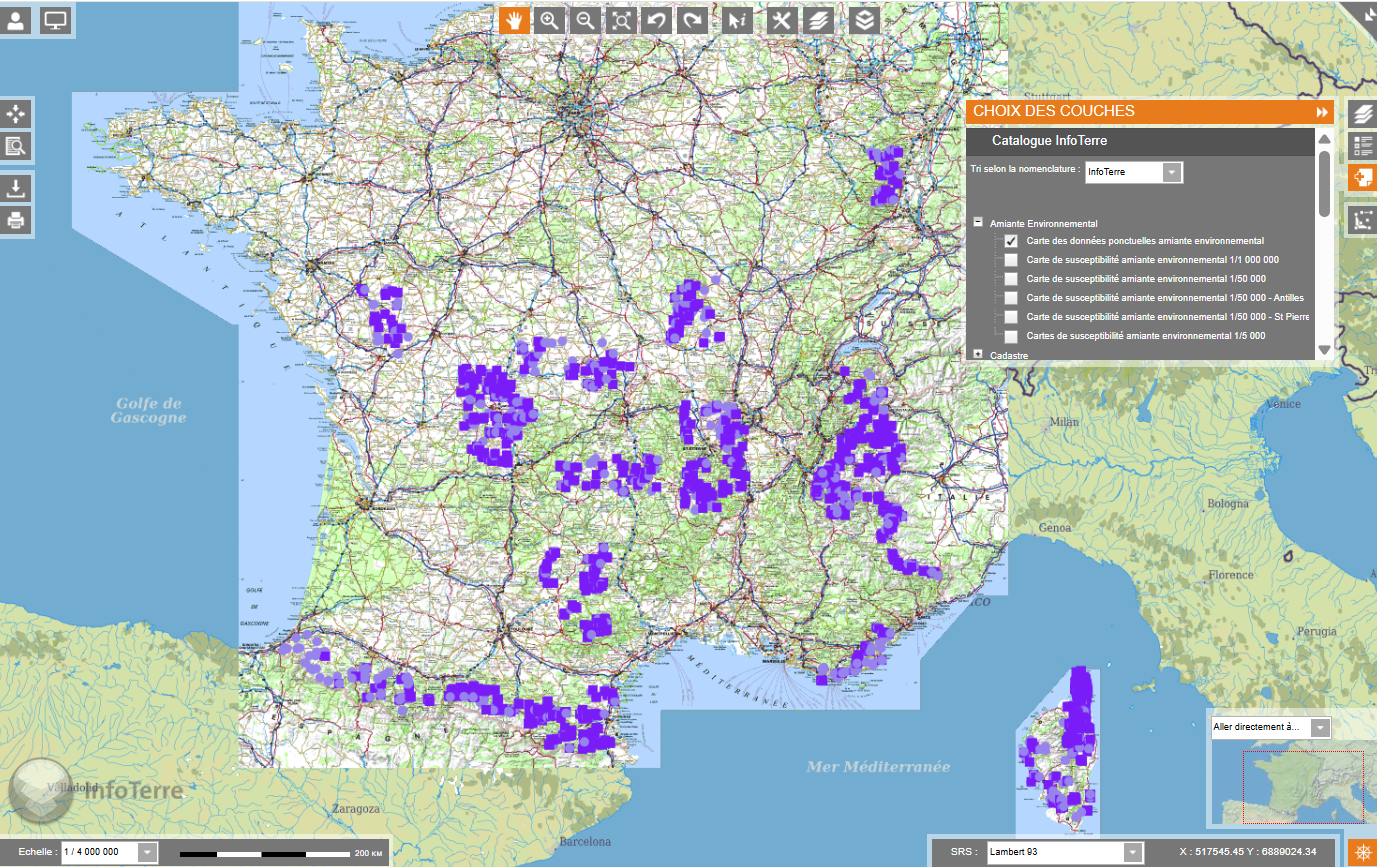
Task: Collapse the Choix des couches panel
Action: 1322,112
